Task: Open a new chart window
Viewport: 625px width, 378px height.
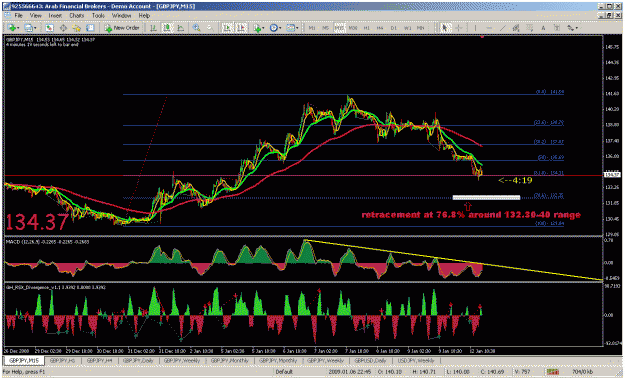Action: pos(12,28)
